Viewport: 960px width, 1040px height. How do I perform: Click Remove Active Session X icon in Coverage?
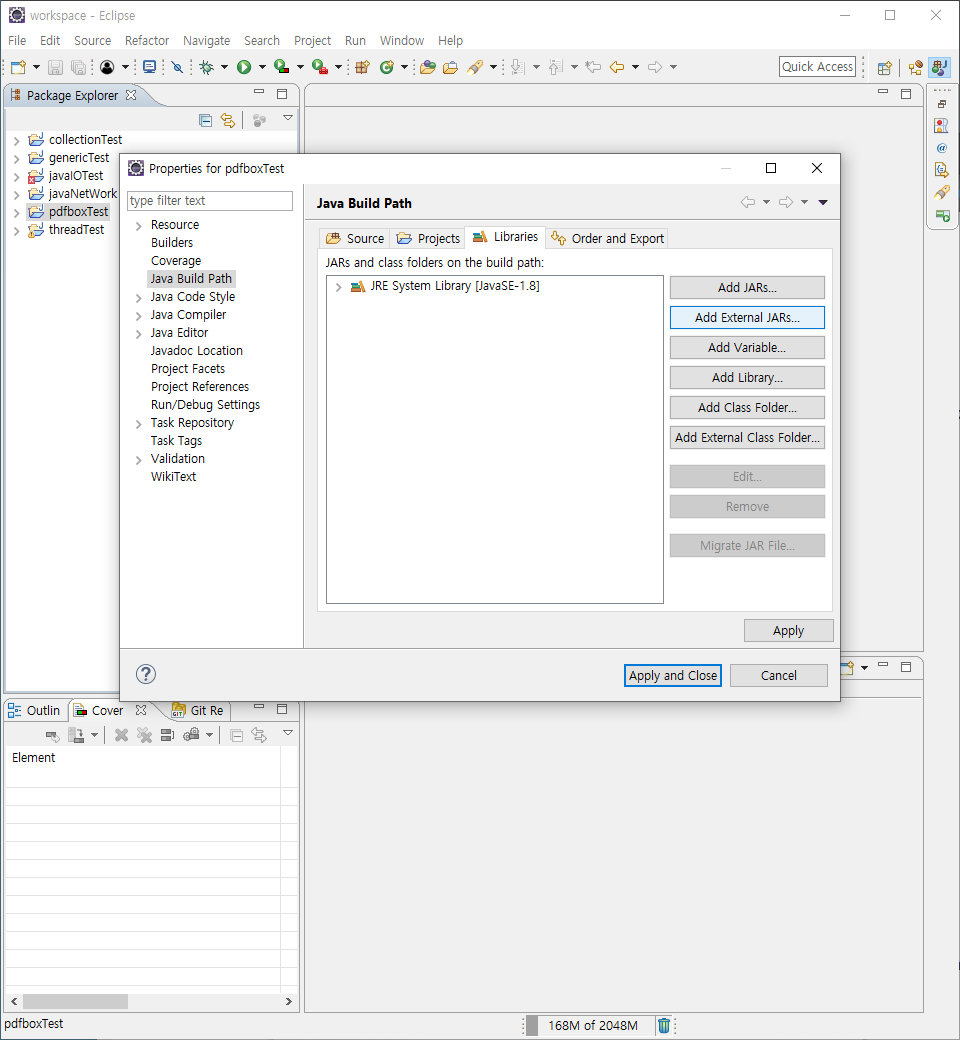click(121, 735)
